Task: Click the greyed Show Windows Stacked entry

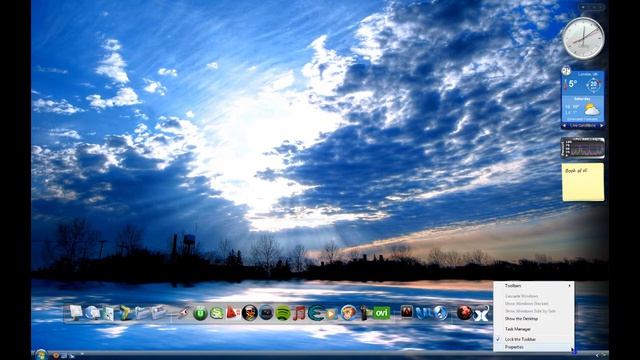Action: [x=527, y=304]
